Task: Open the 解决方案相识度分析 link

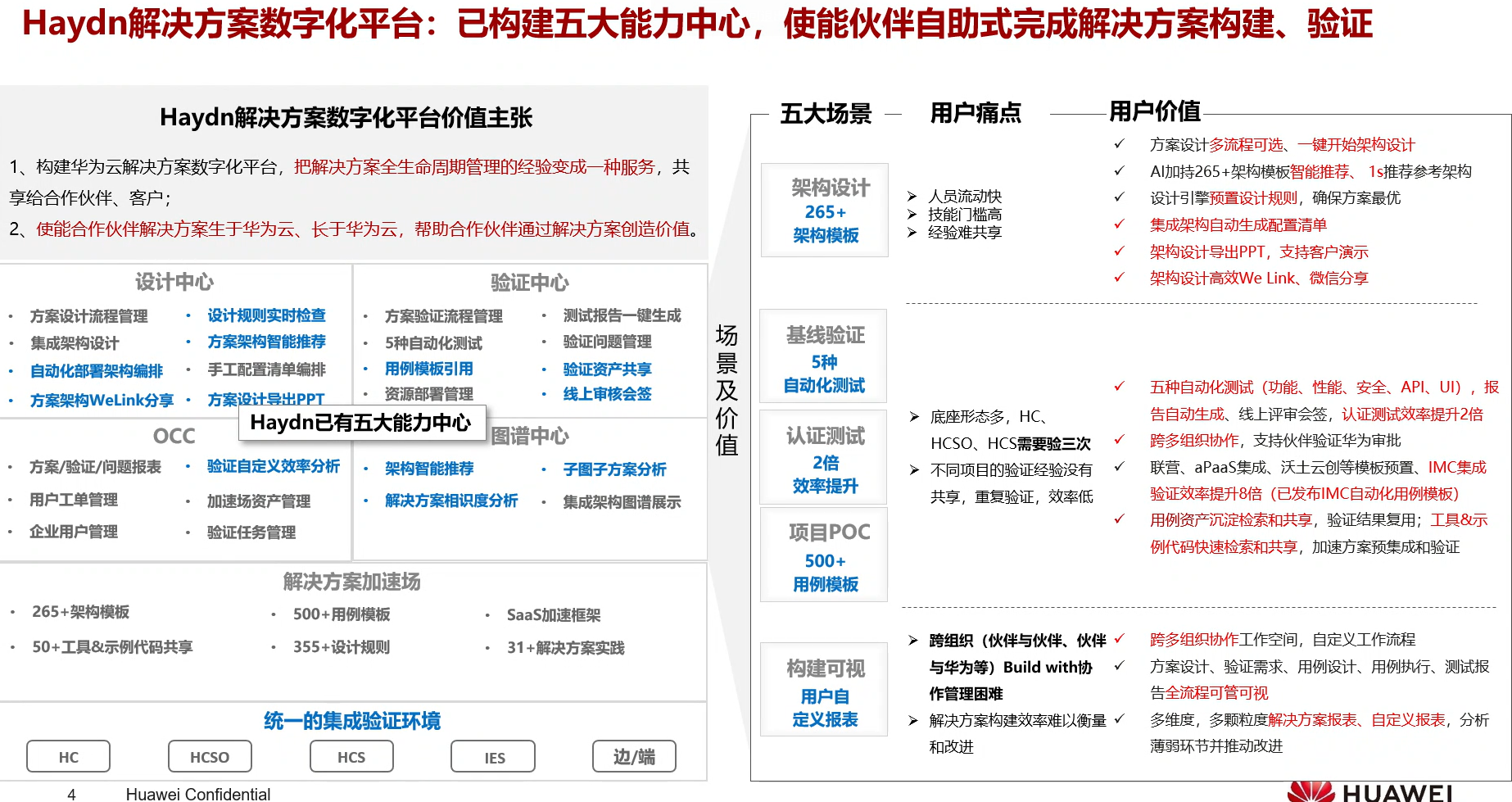Action: (451, 501)
